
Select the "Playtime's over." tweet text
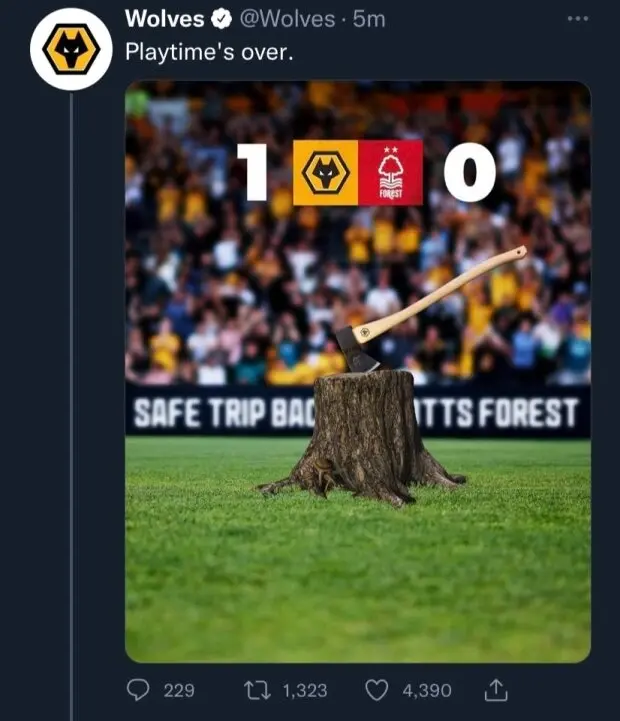click(x=209, y=52)
